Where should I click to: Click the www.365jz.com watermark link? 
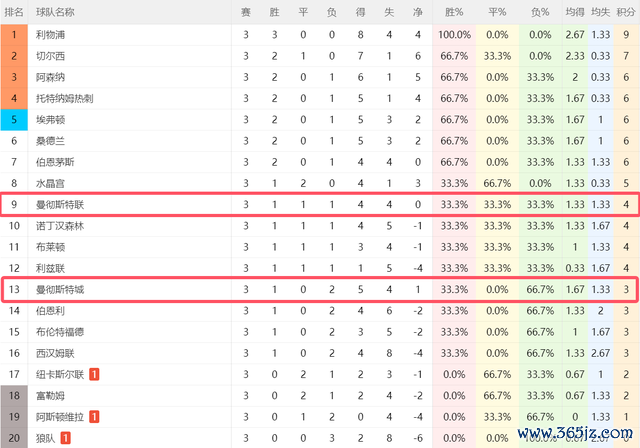[575, 433]
